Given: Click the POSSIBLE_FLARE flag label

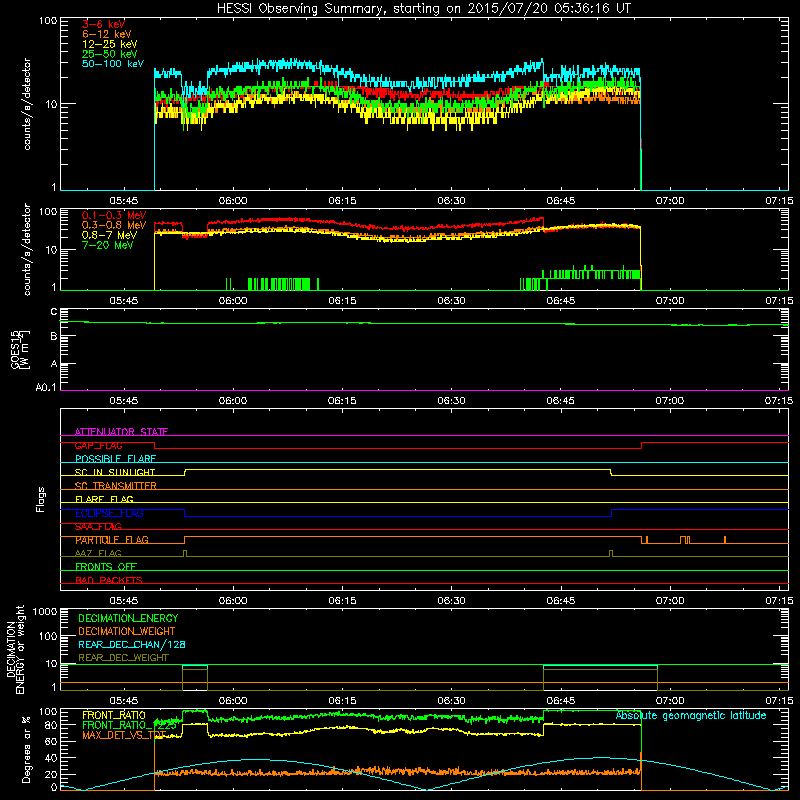Looking at the screenshot, I should (x=115, y=459).
